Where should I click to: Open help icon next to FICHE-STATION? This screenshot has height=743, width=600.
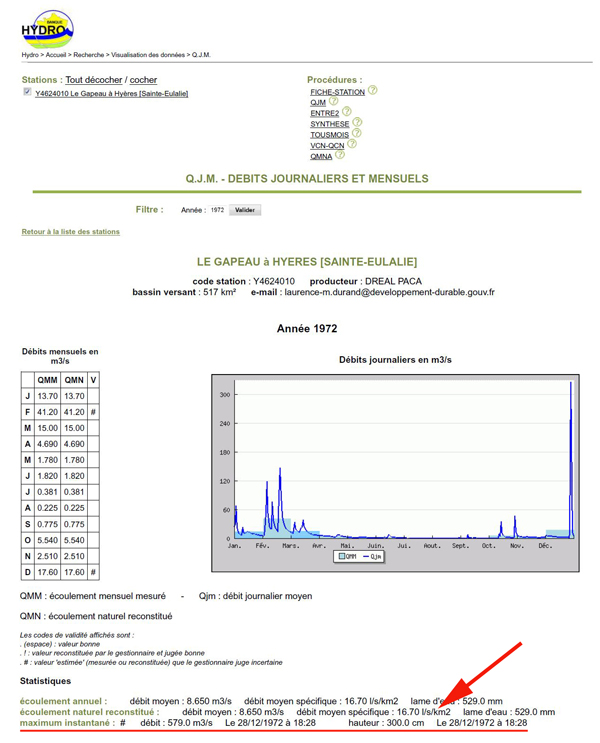[x=373, y=90]
